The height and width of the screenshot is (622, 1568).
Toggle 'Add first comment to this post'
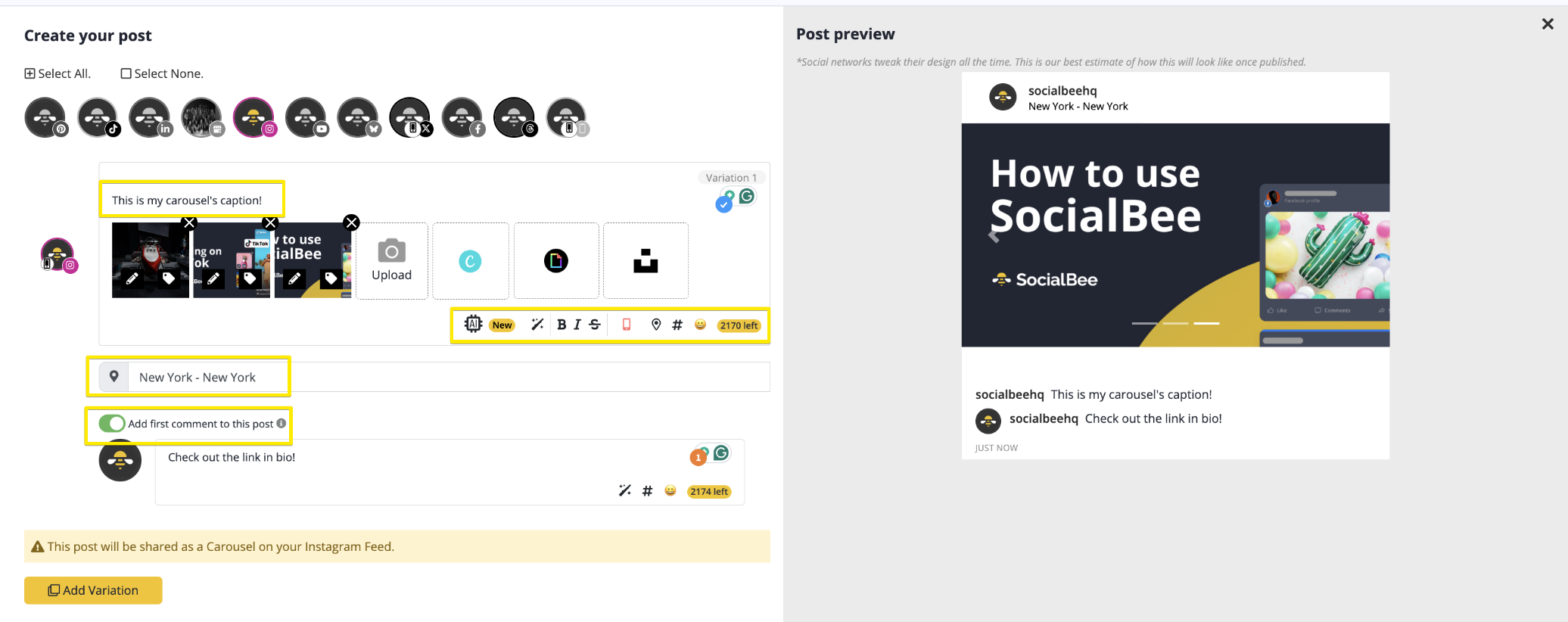click(x=112, y=424)
